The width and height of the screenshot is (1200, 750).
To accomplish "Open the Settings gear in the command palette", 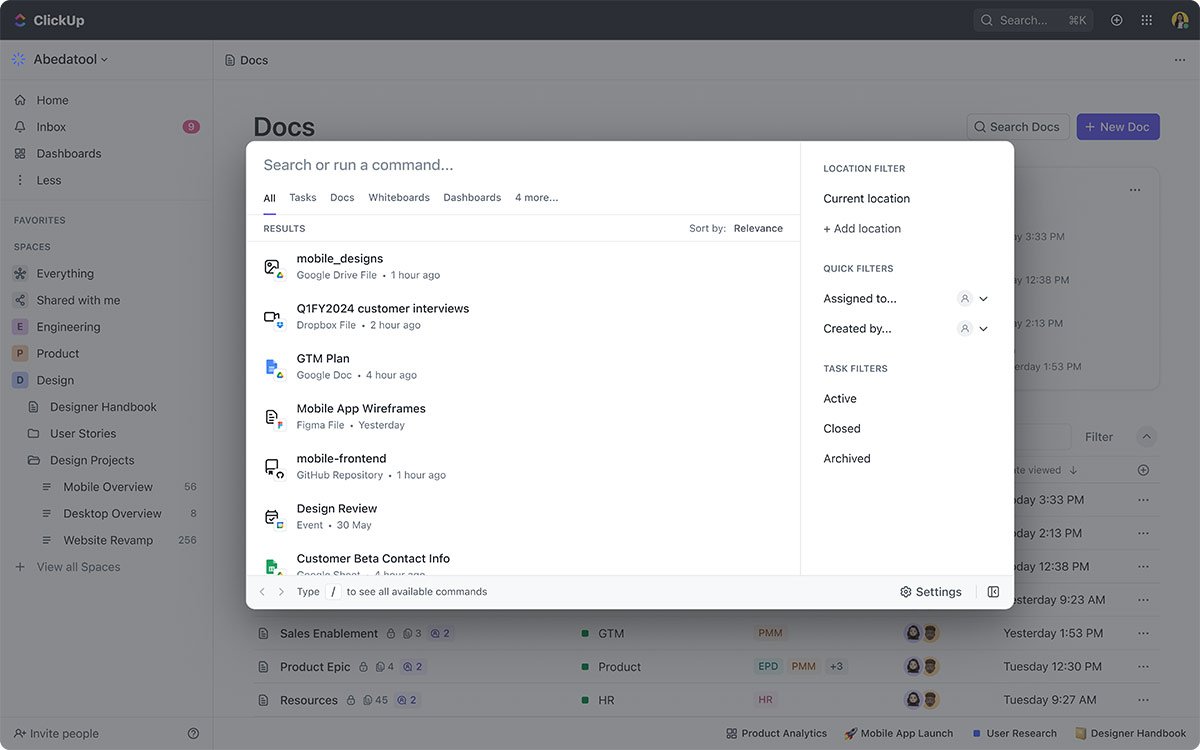I will coord(930,591).
